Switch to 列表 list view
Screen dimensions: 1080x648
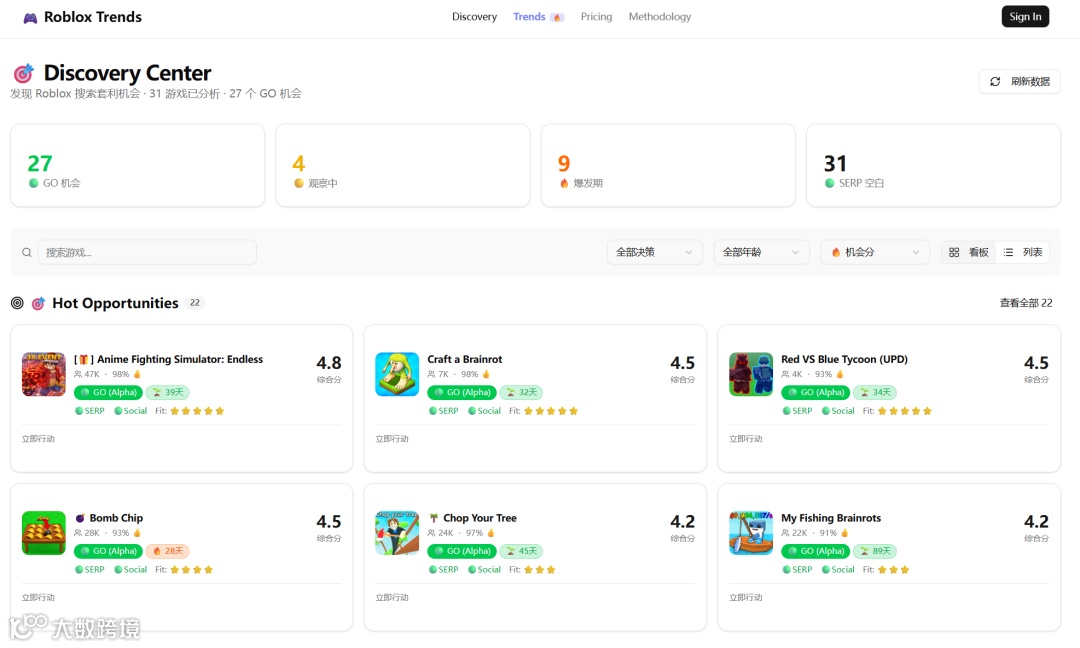click(1023, 253)
